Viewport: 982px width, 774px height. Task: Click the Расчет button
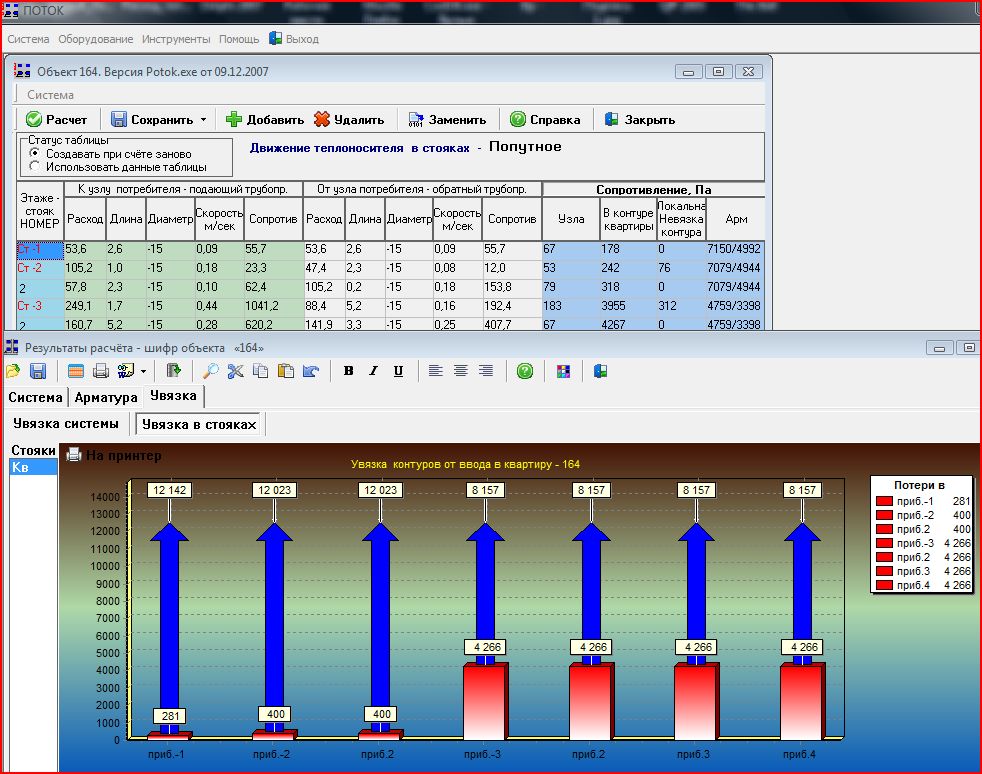click(x=57, y=120)
